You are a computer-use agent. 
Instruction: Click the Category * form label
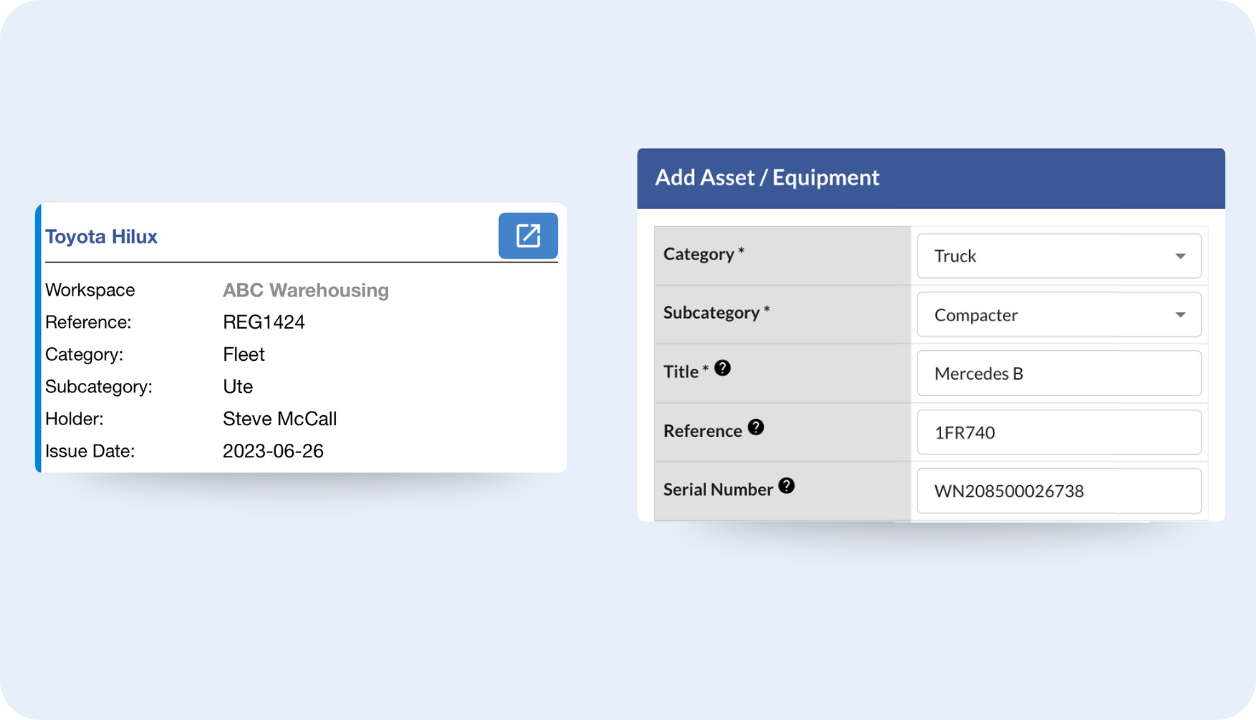click(703, 254)
